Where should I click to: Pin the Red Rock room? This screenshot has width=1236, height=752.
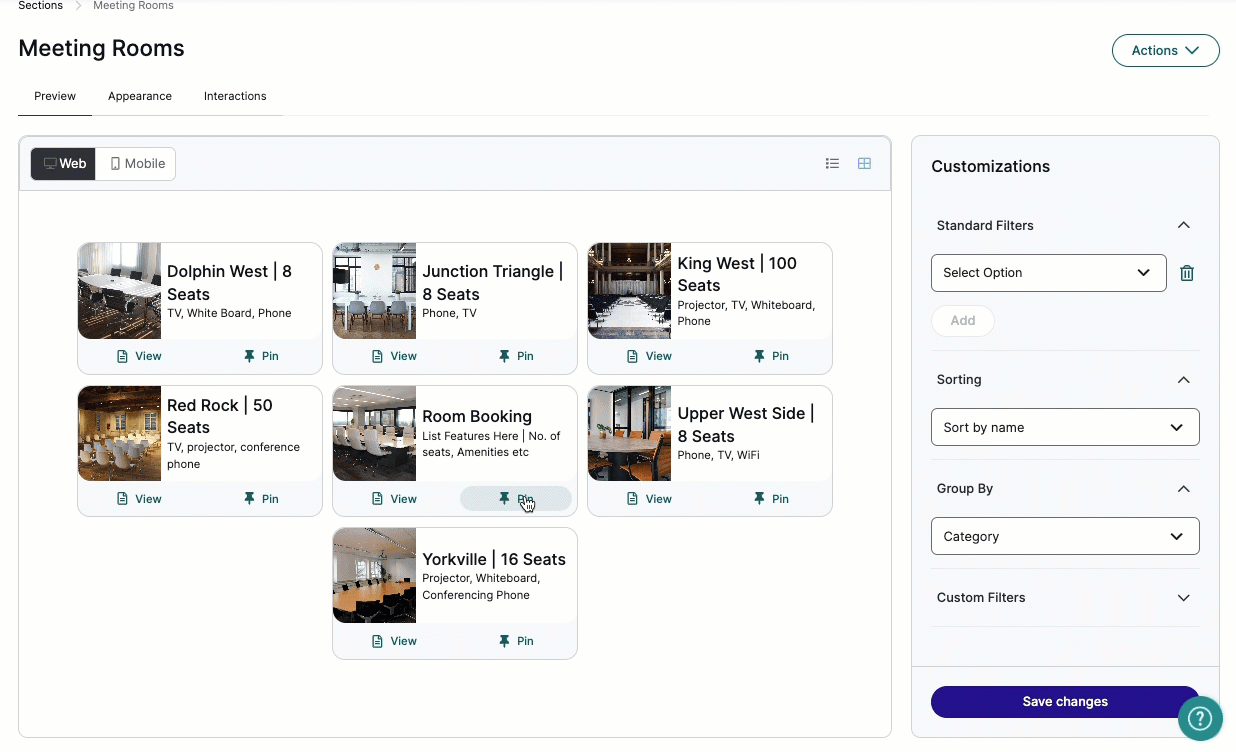pyautogui.click(x=261, y=498)
